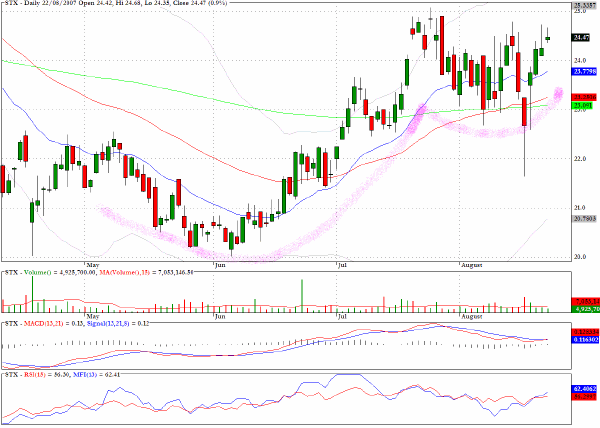Click the red RSI(15) = 56.30 label
This screenshot has width=600, height=428.
(46, 375)
